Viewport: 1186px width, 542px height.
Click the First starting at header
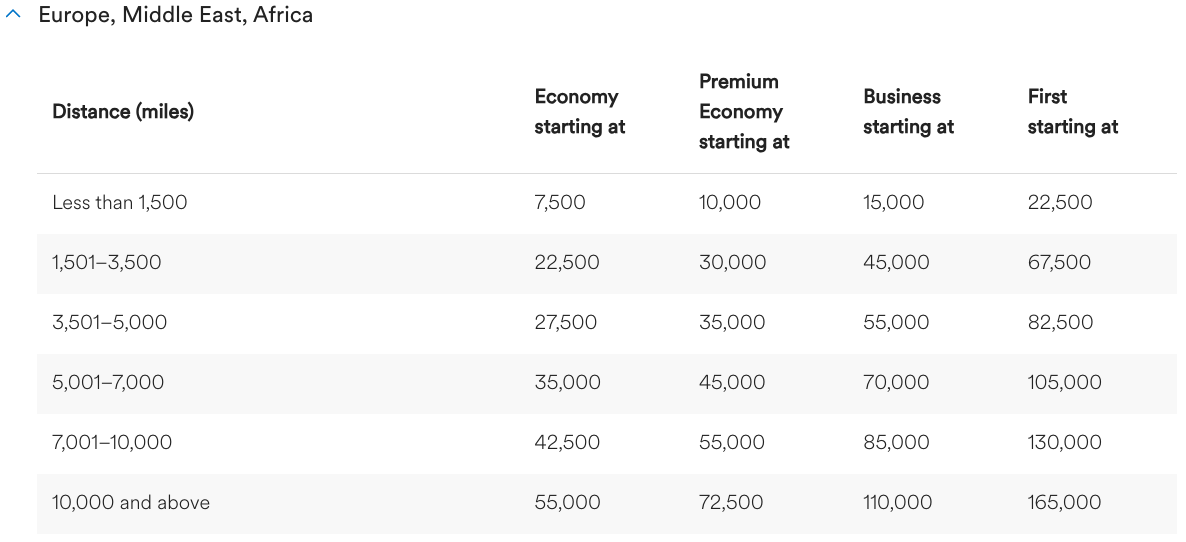coord(1072,111)
